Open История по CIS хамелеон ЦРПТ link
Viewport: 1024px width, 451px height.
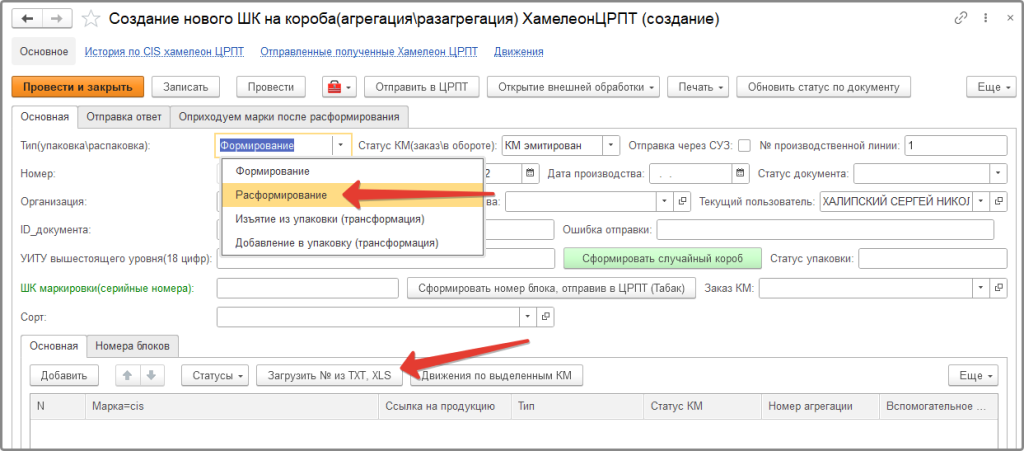[x=165, y=52]
